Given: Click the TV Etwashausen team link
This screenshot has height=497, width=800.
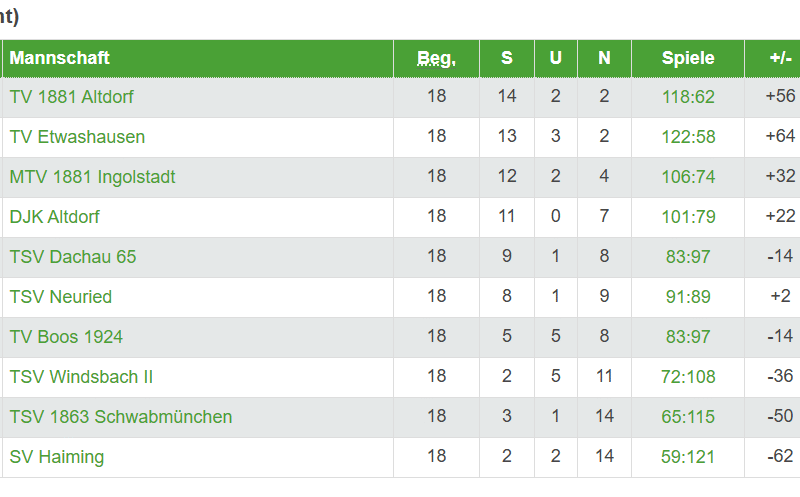Looking at the screenshot, I should tap(77, 137).
